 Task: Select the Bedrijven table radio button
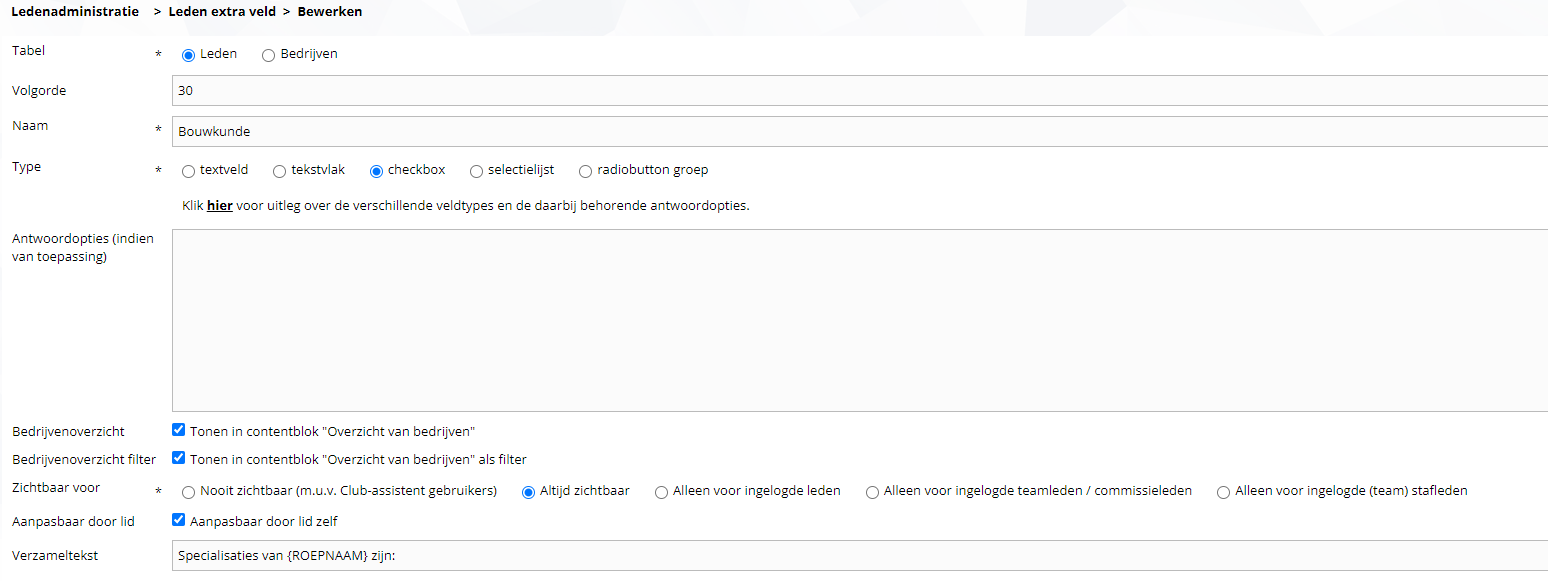point(268,55)
